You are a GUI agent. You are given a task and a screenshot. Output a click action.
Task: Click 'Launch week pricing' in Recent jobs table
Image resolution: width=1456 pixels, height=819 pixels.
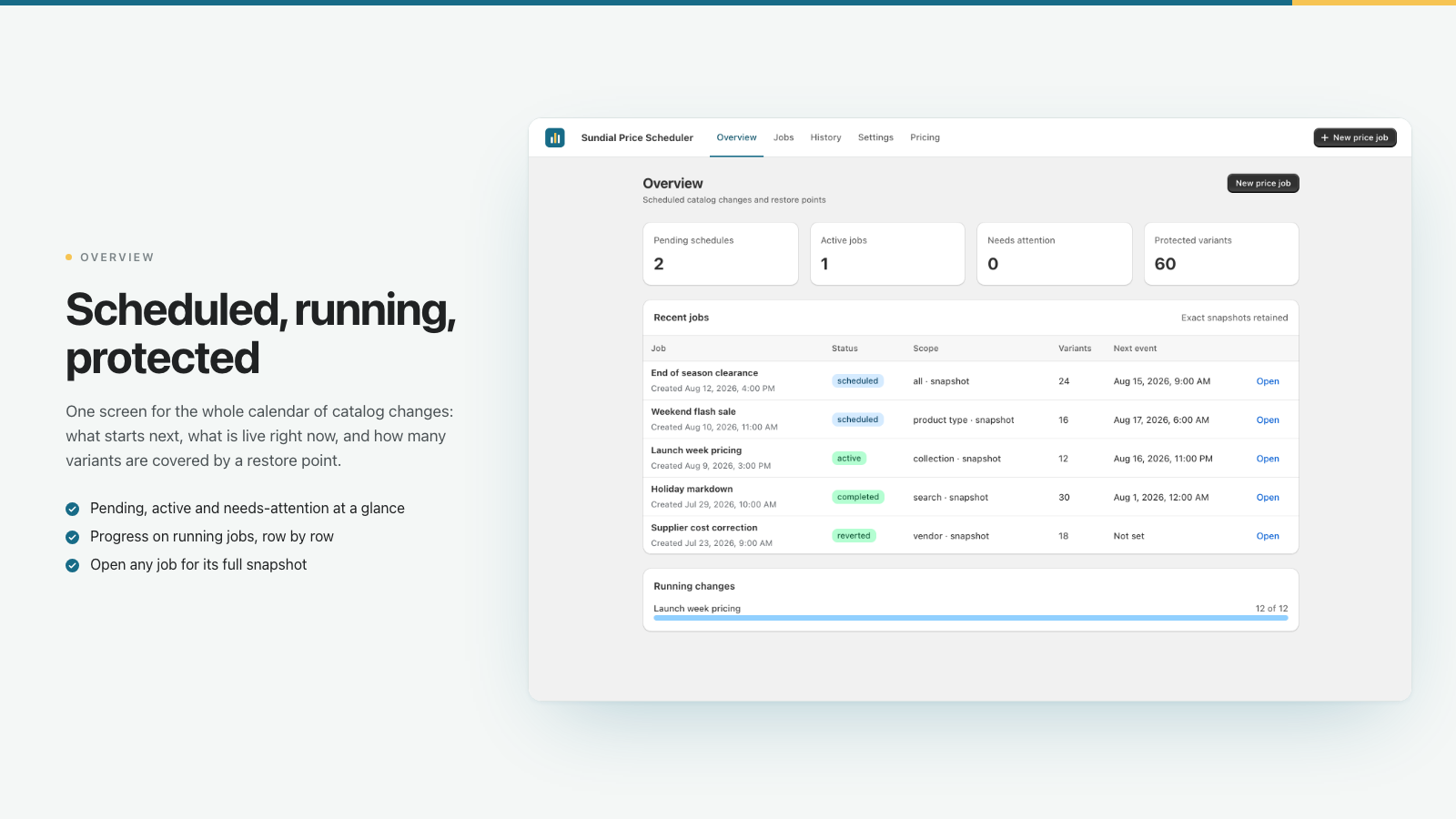click(x=696, y=450)
